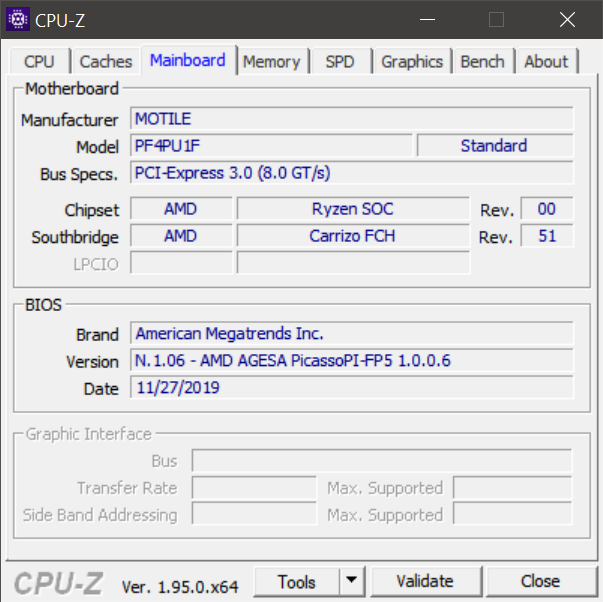Click the Southbridge Rev. value 51
The height and width of the screenshot is (602, 603).
click(x=547, y=236)
